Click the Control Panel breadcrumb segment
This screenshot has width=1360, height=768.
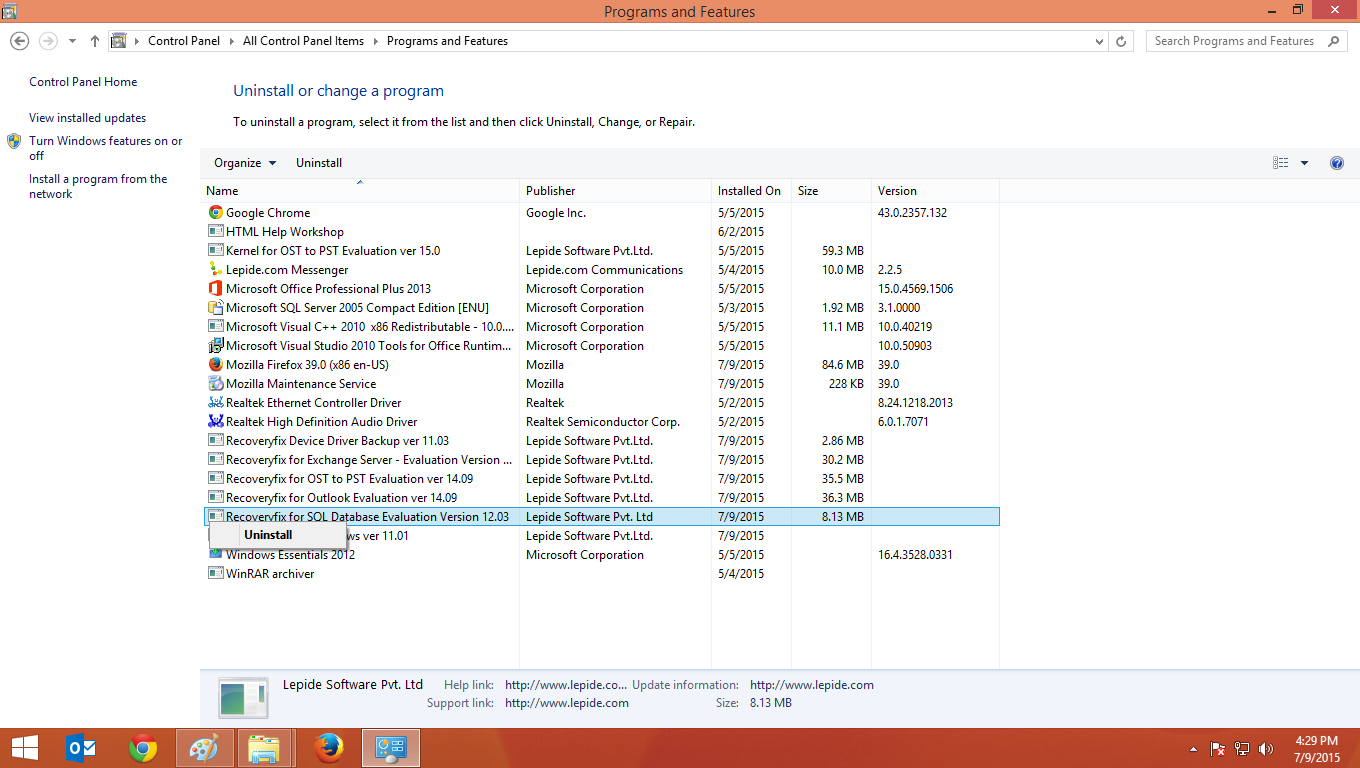[186, 41]
